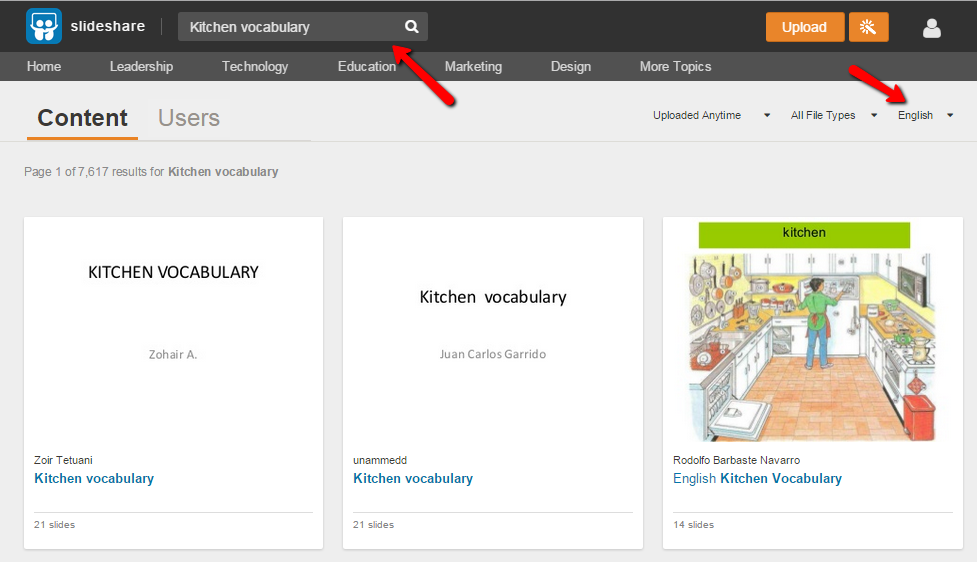Viewport: 977px width, 562px height.
Task: Open the Leadership topic
Action: coord(141,66)
